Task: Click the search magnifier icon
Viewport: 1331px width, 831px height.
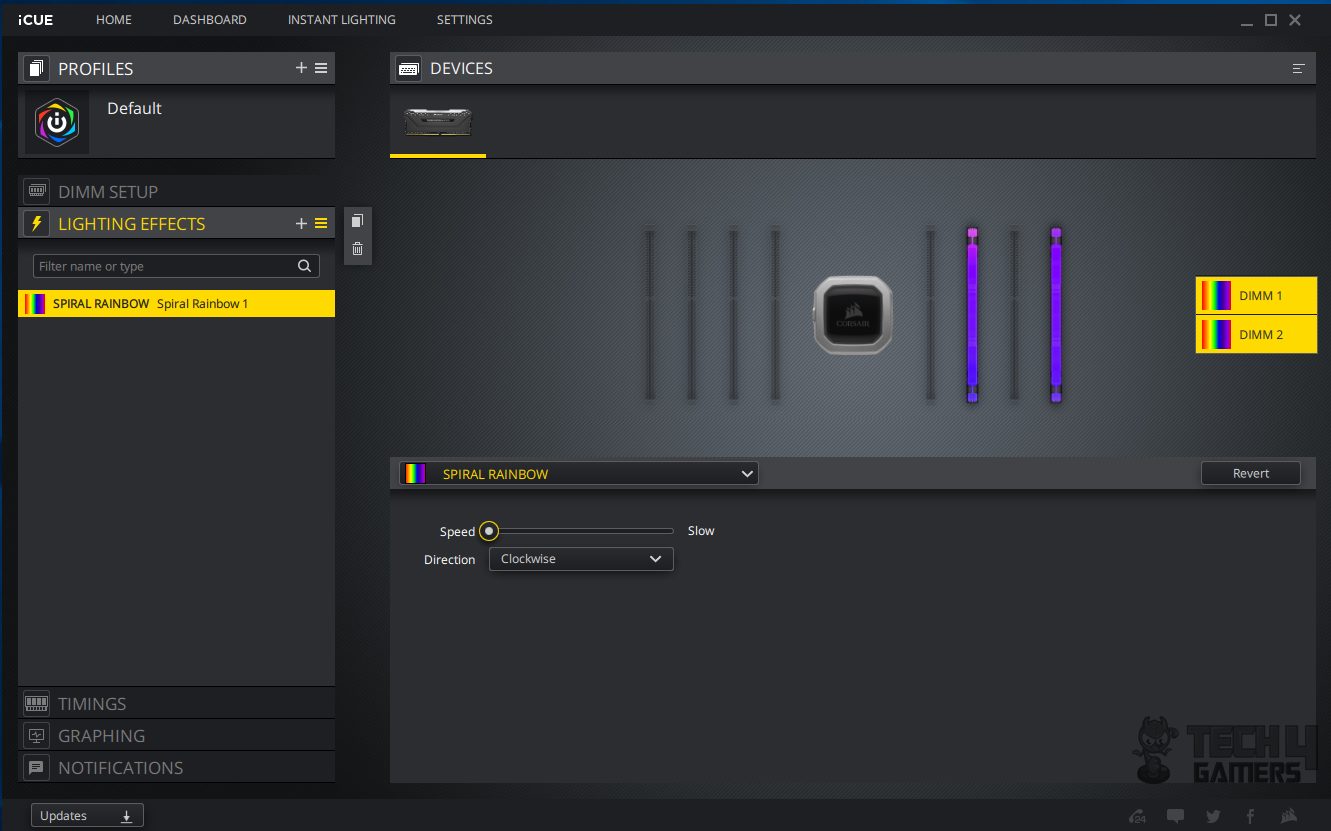Action: [x=305, y=266]
